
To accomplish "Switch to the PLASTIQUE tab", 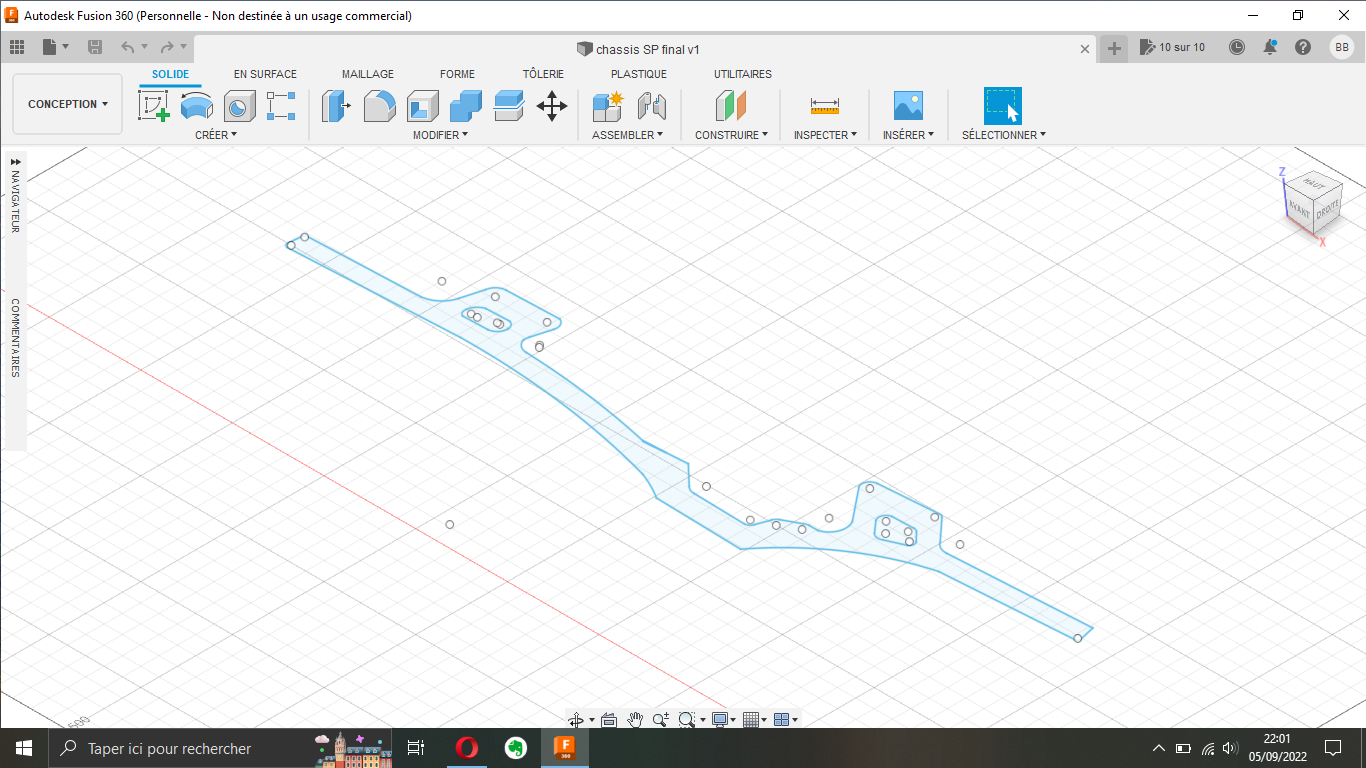I will click(639, 74).
